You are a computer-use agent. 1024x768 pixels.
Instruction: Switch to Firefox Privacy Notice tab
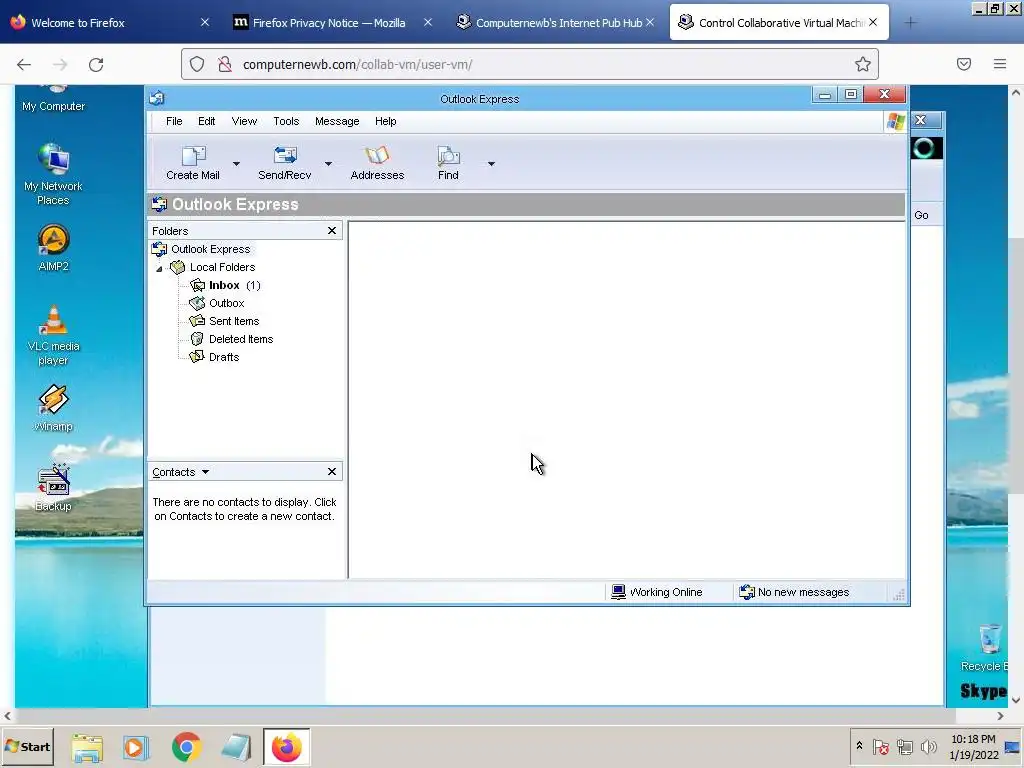click(x=333, y=23)
